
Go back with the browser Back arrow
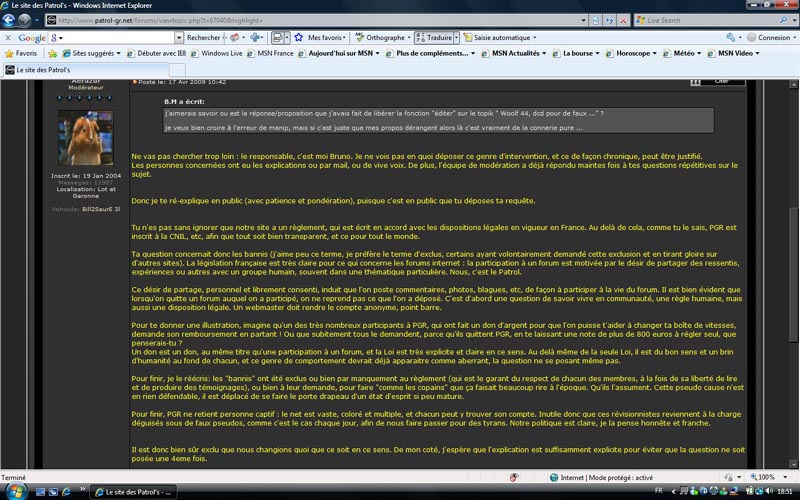[x=9, y=20]
